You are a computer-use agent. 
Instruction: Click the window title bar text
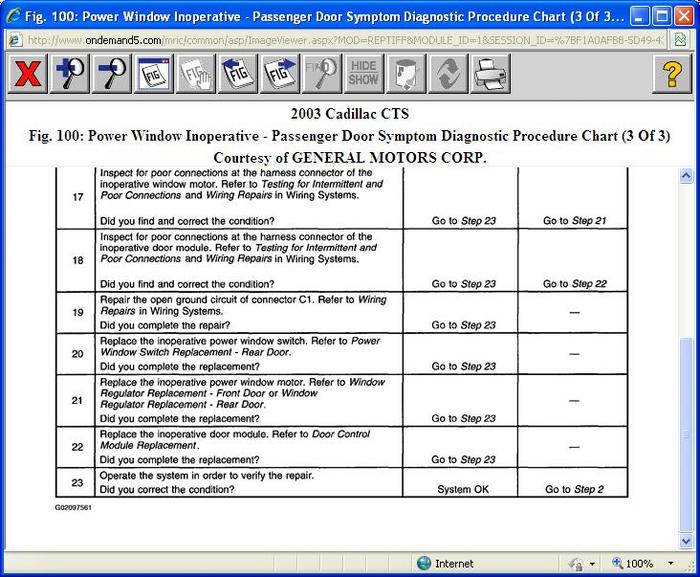(325, 17)
